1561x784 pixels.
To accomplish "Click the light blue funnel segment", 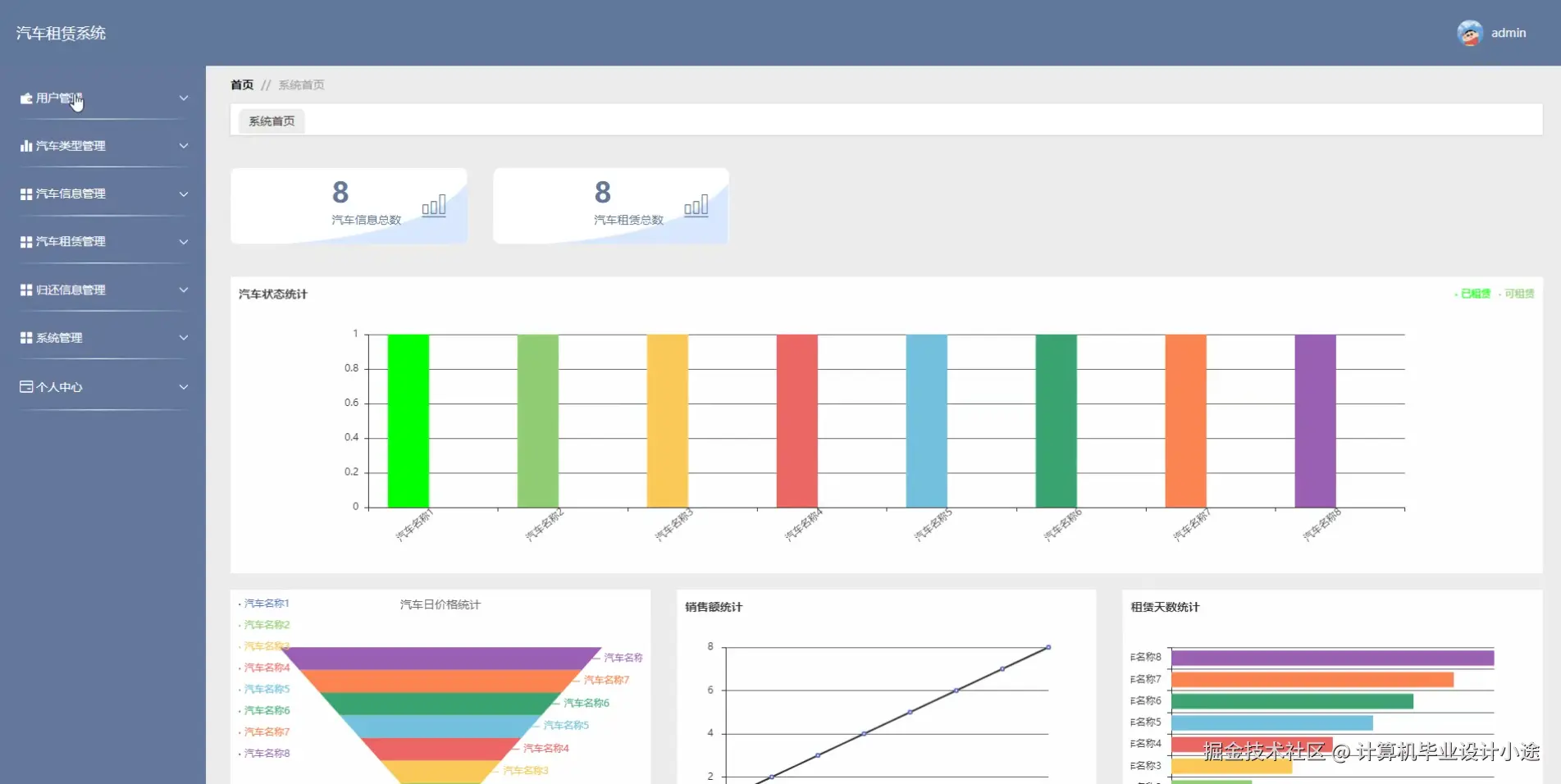I will (x=441, y=726).
